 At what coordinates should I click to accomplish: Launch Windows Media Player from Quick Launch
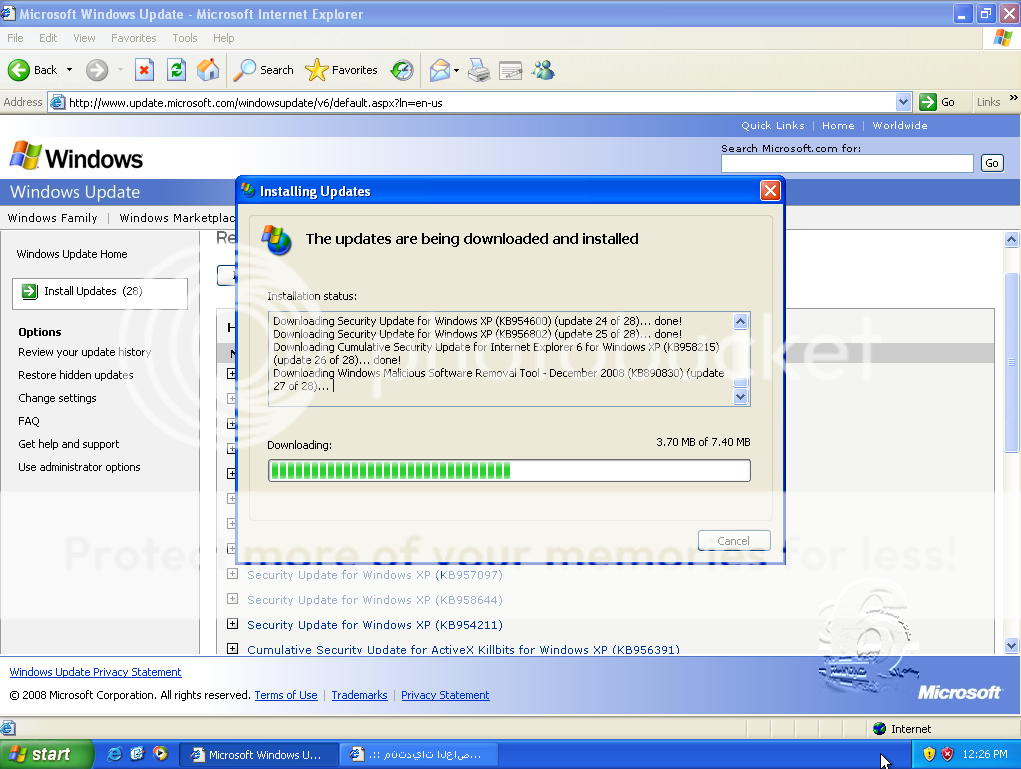pyautogui.click(x=160, y=754)
